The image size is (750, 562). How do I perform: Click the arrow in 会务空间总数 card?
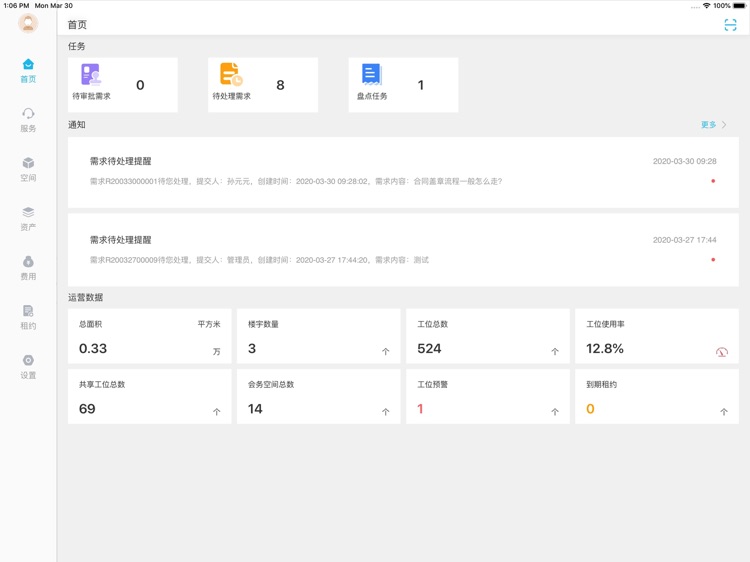[x=386, y=412]
